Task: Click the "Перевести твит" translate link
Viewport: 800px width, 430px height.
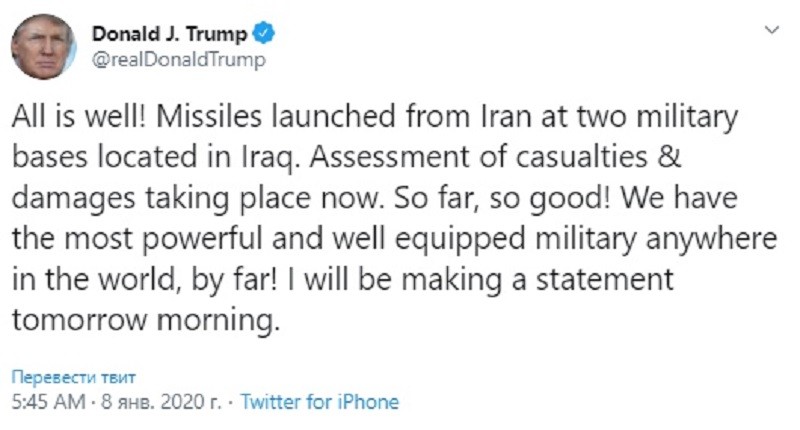Action: (x=73, y=377)
